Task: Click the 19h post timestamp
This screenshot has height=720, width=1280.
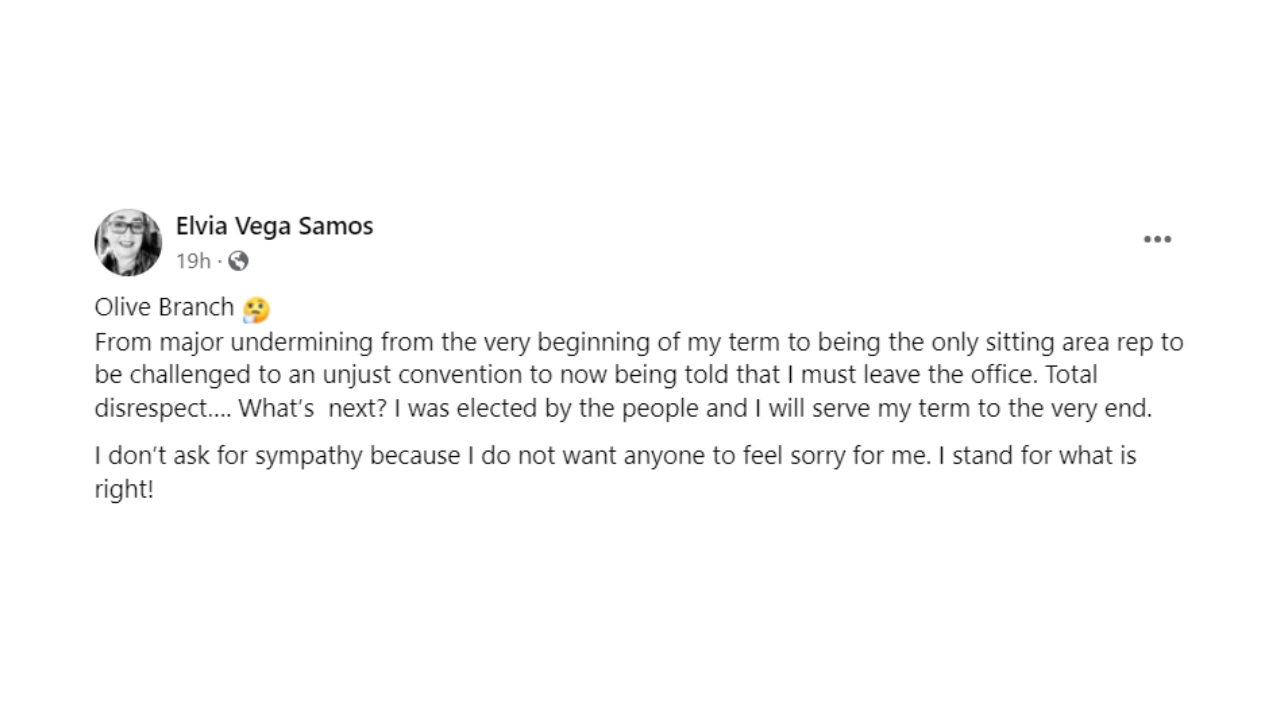Action: coord(193,261)
